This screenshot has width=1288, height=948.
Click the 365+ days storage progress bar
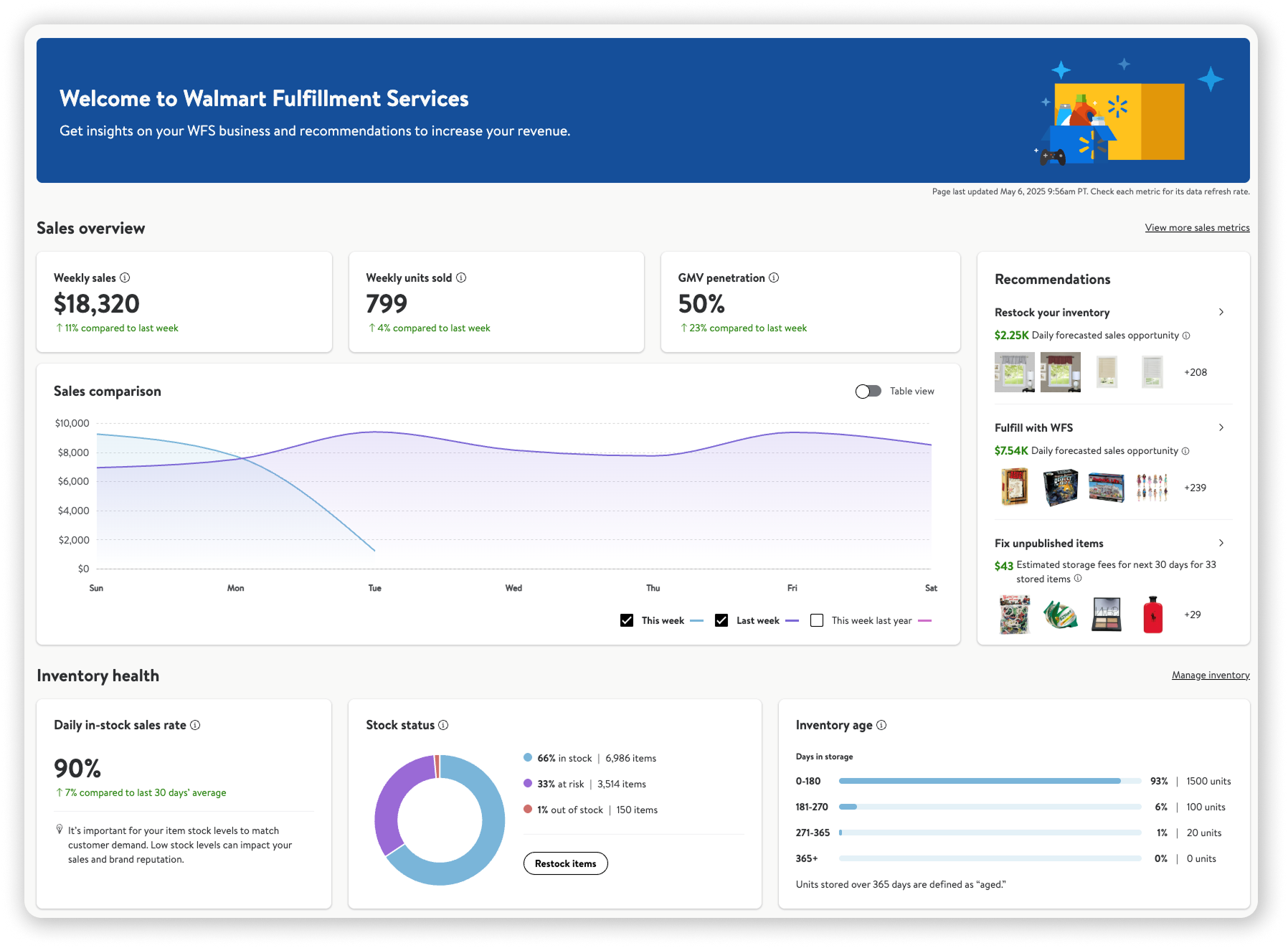pos(990,858)
